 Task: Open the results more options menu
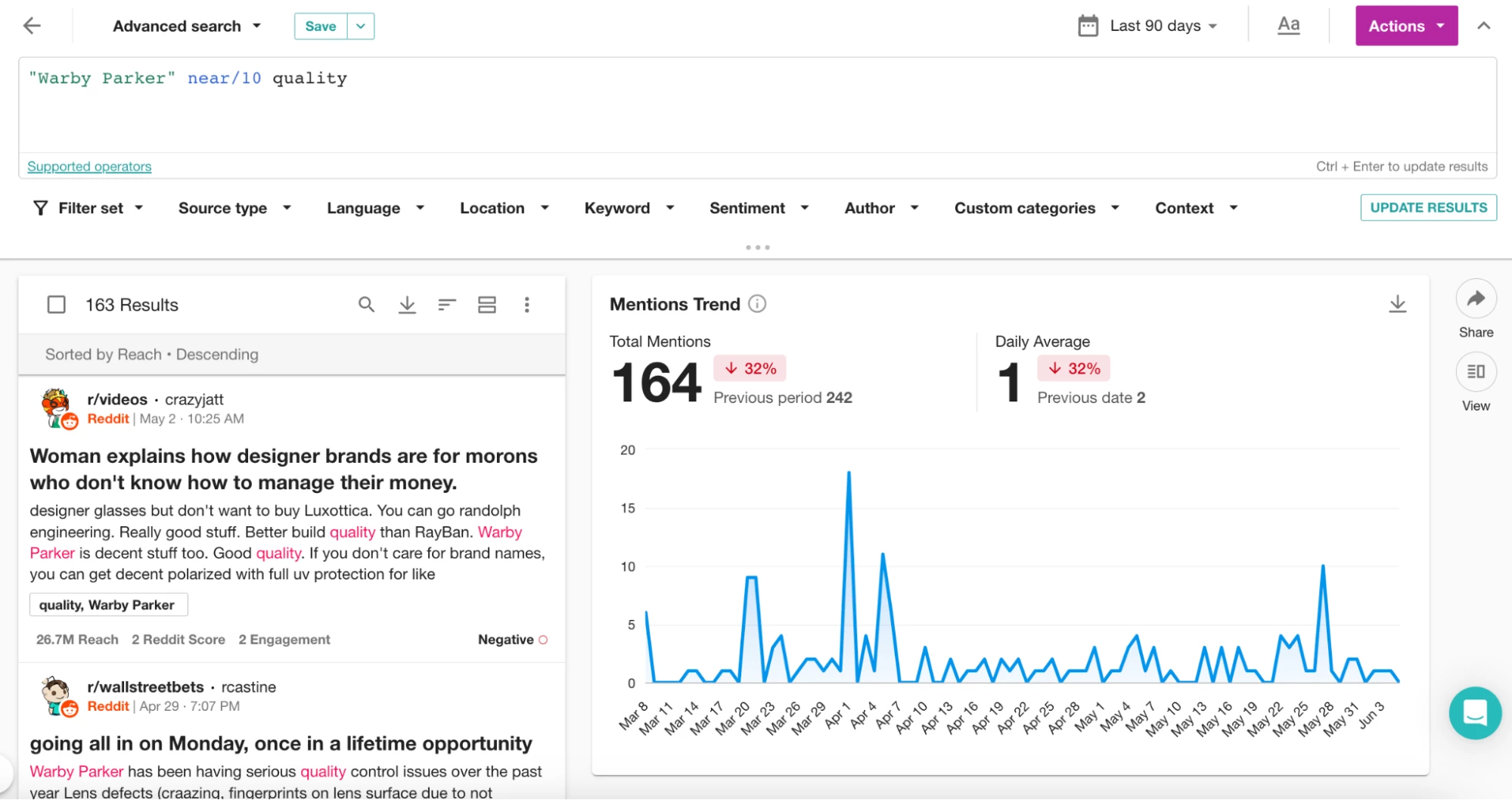(527, 305)
